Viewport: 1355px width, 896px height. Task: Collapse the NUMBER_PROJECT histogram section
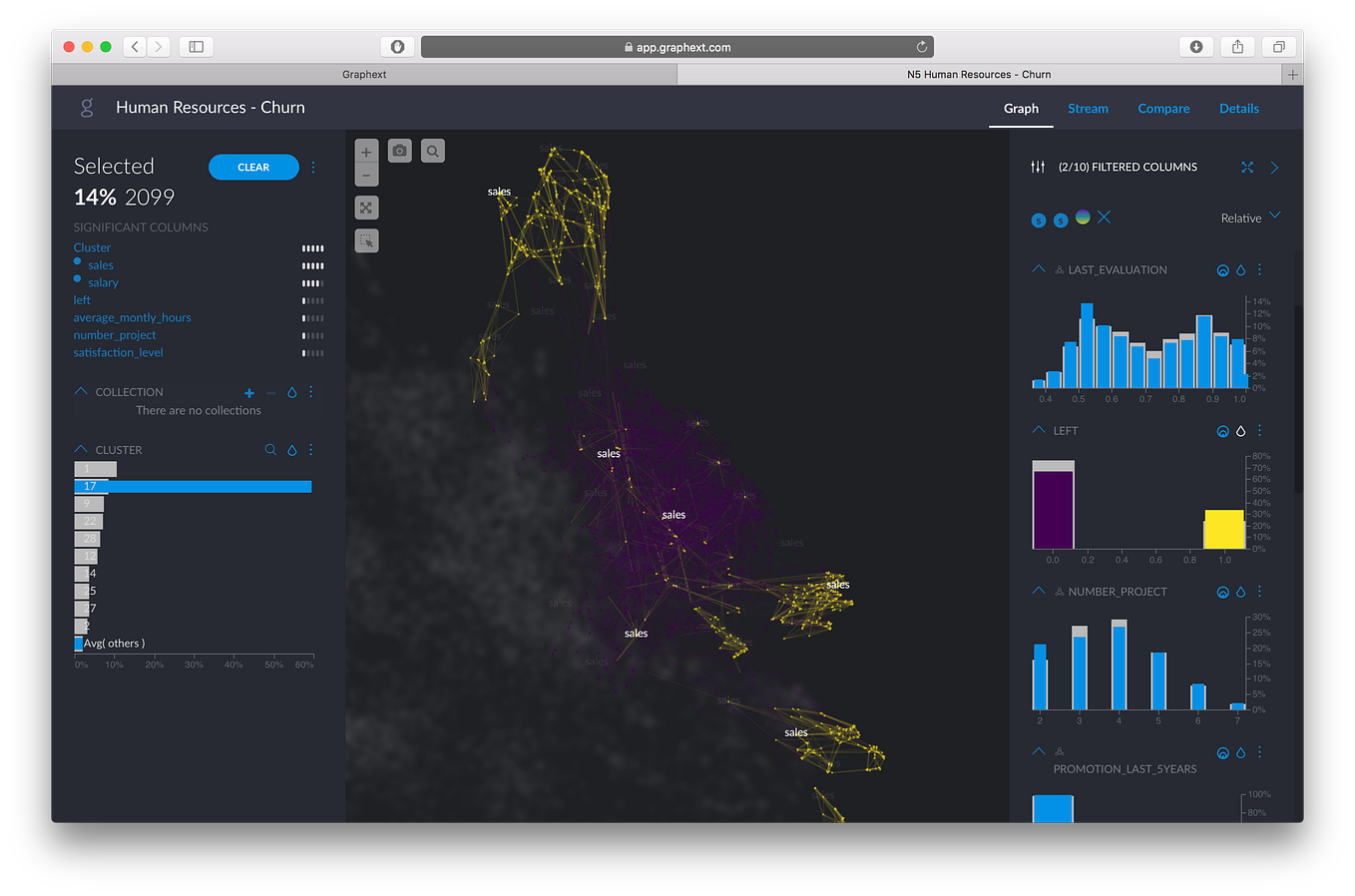1038,591
